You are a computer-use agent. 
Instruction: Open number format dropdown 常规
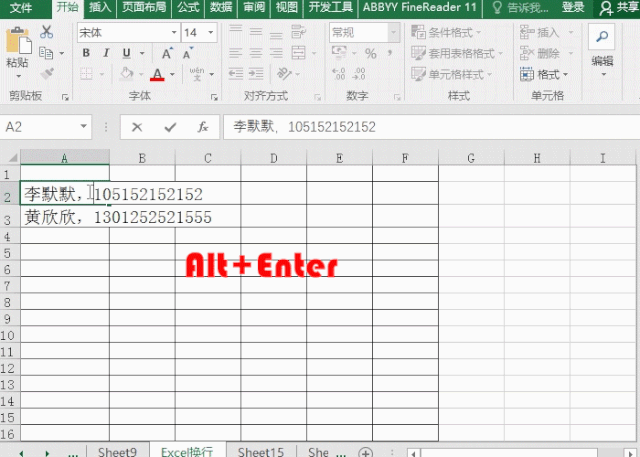394,32
